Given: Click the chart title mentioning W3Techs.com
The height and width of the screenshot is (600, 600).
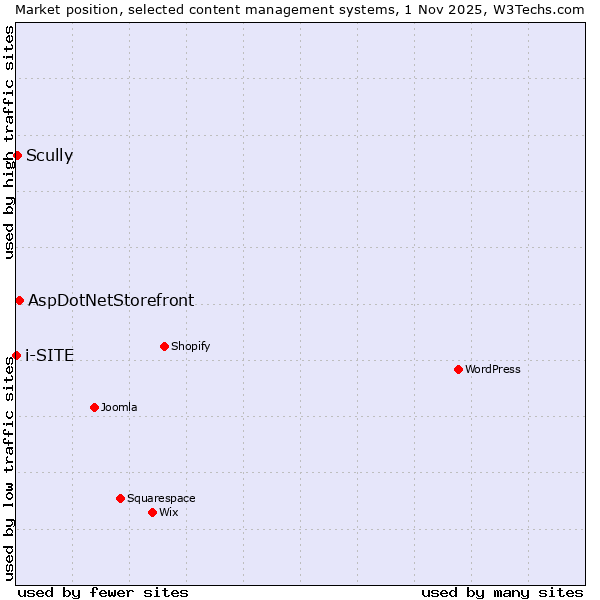Looking at the screenshot, I should pyautogui.click(x=300, y=9).
